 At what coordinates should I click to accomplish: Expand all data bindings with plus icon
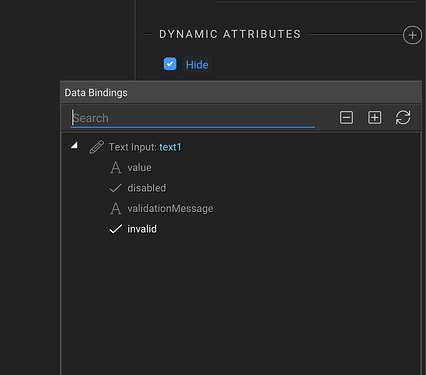375,118
